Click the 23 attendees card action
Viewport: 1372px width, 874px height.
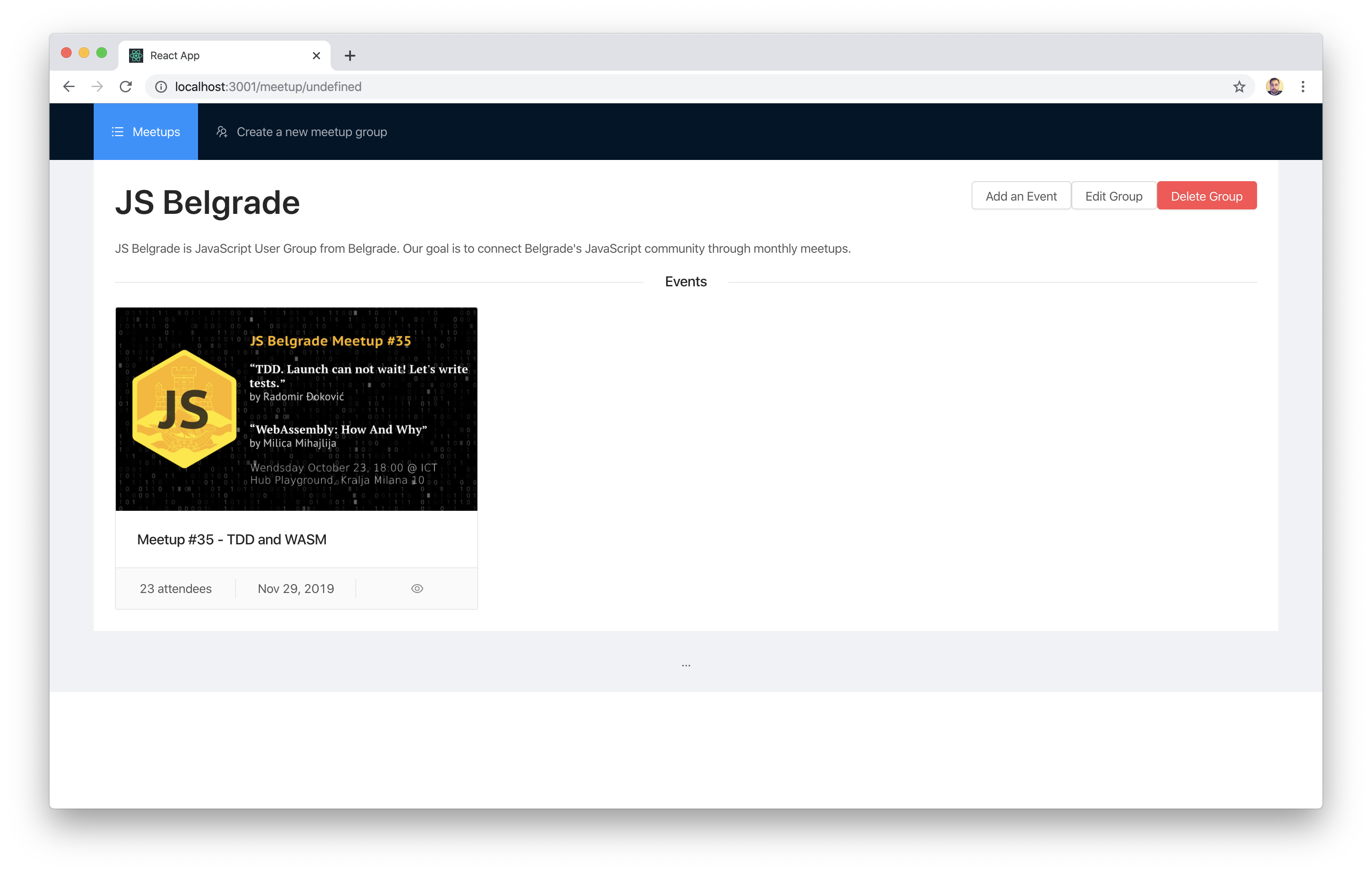tap(175, 589)
